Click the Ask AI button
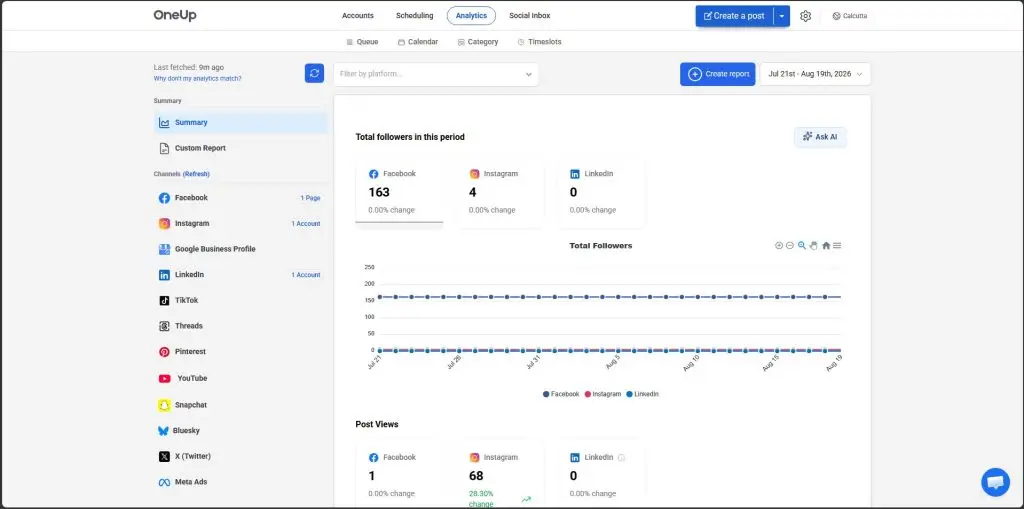The width and height of the screenshot is (1024, 509). (x=820, y=137)
